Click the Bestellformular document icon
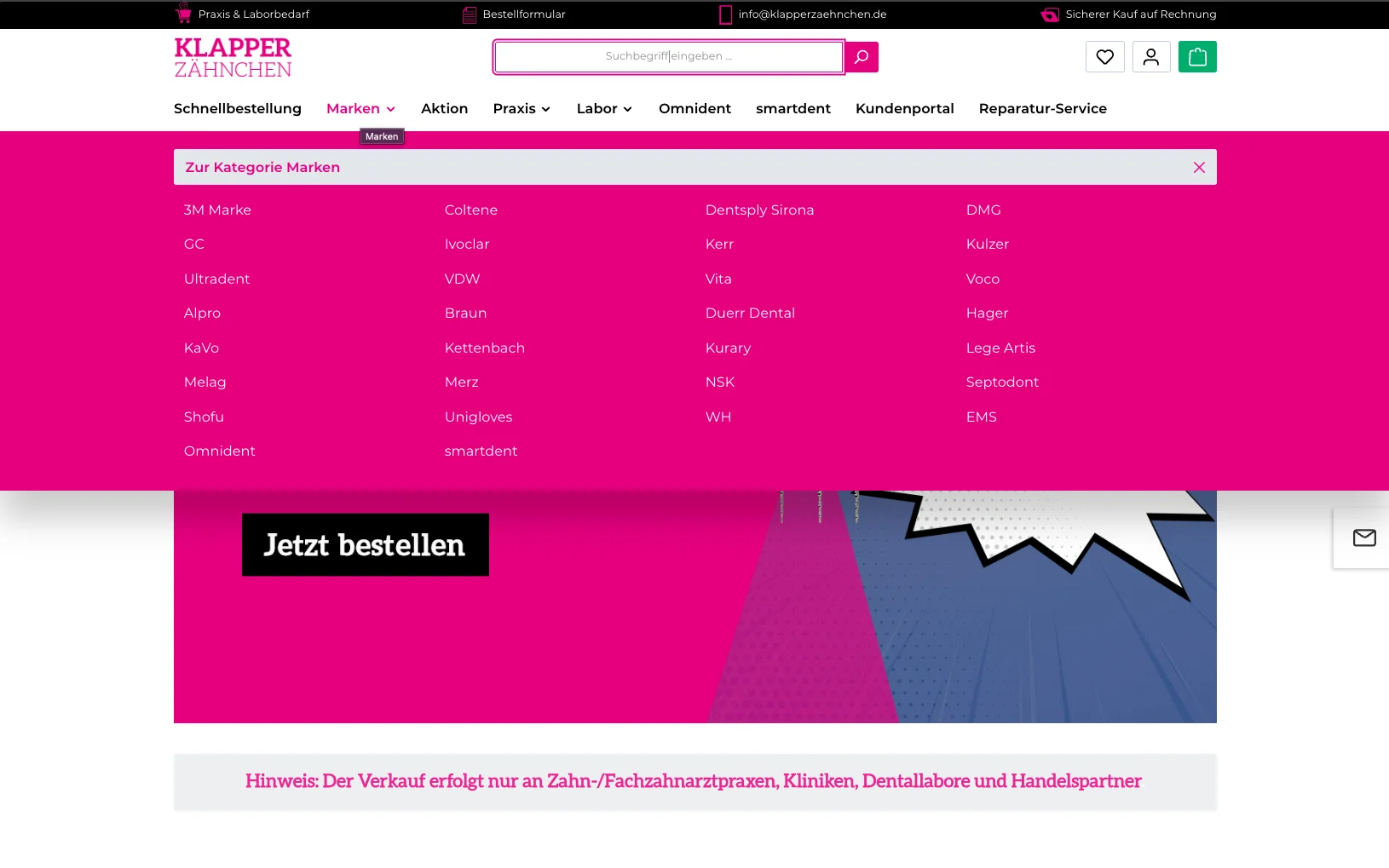This screenshot has width=1389, height=868. click(x=470, y=14)
